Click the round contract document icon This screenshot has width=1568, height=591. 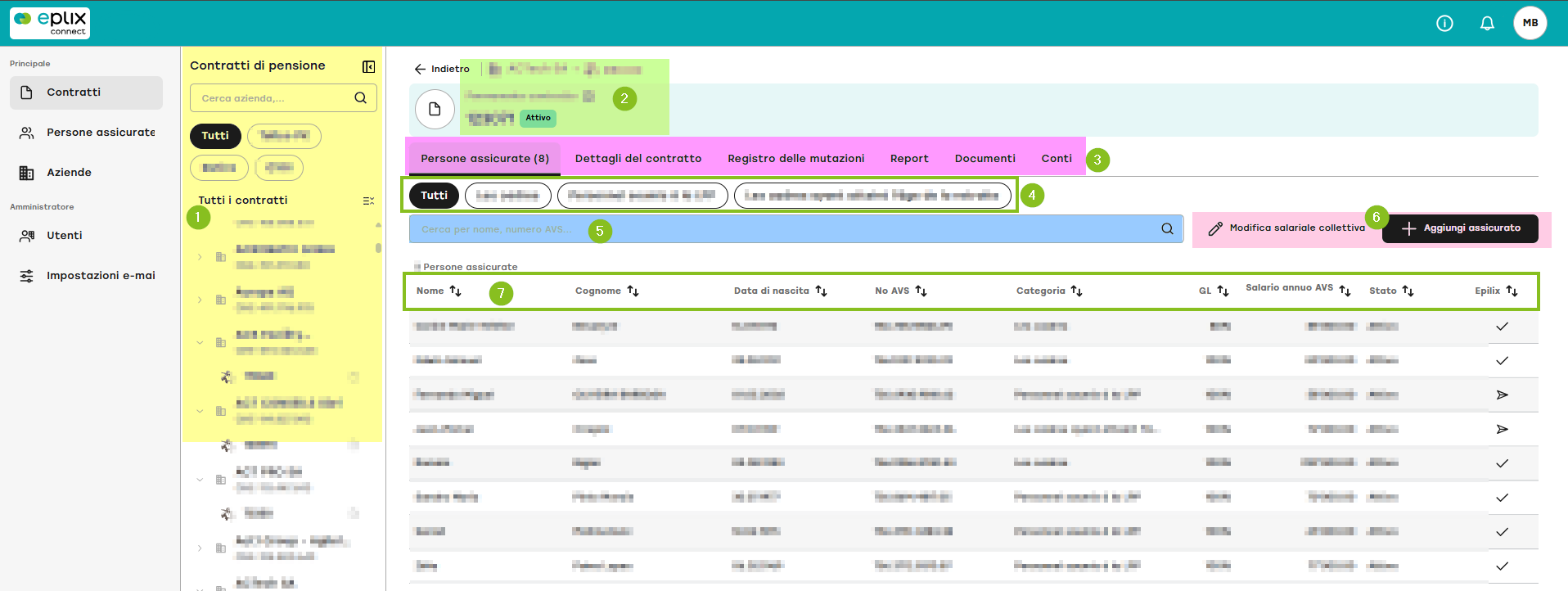435,109
